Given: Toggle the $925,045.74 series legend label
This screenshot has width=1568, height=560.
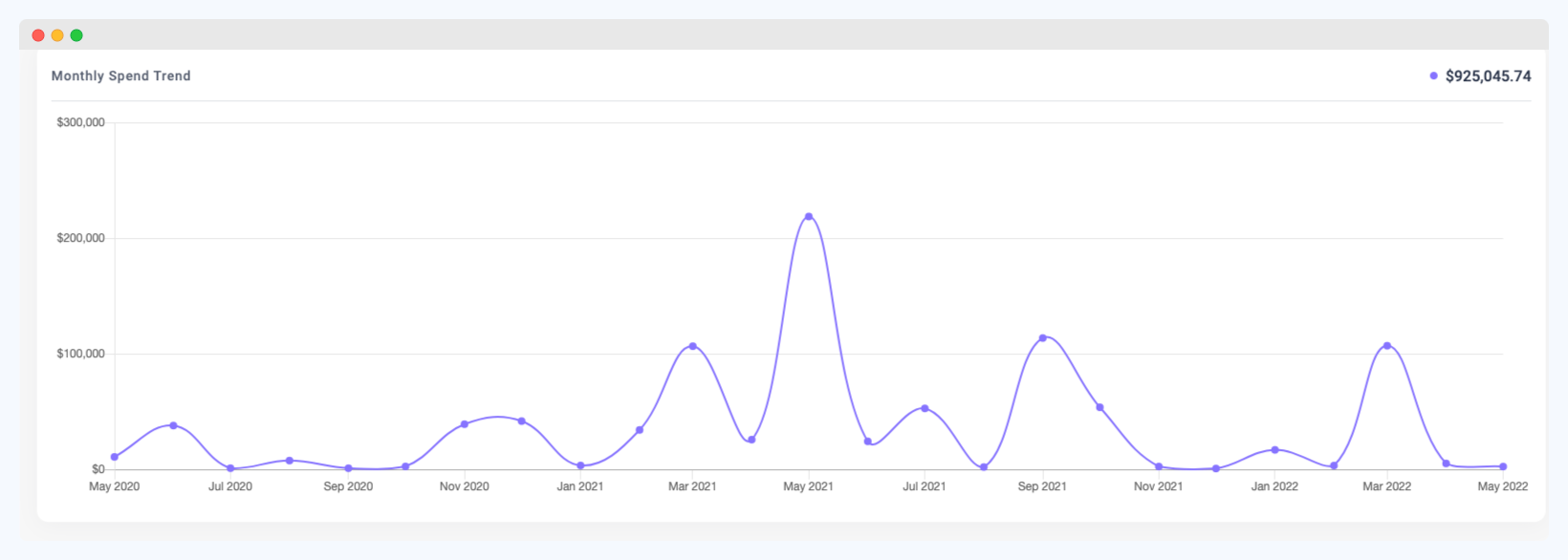Looking at the screenshot, I should coord(1488,76).
